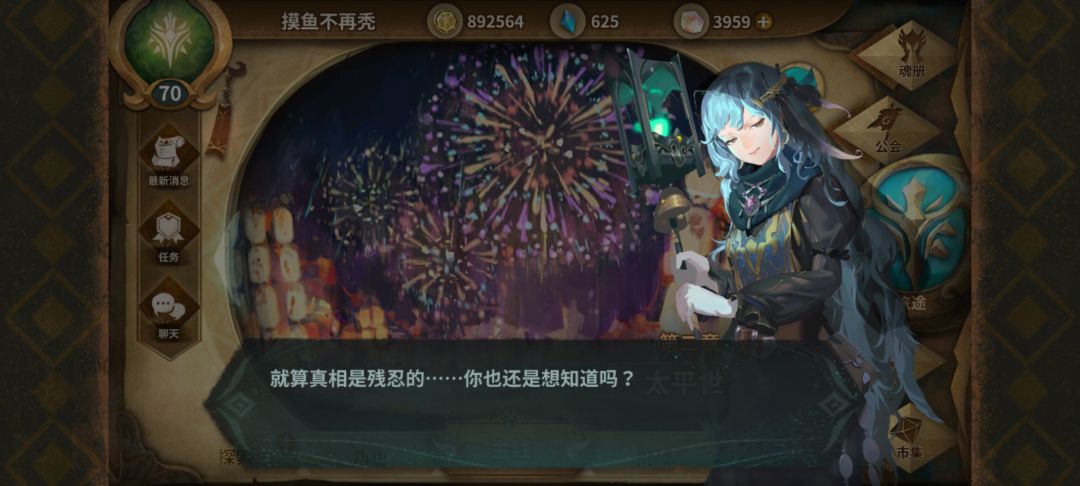Viewport: 1080px width, 486px height.
Task: Select the player name 摸鱼不再秃
Action: [x=329, y=22]
